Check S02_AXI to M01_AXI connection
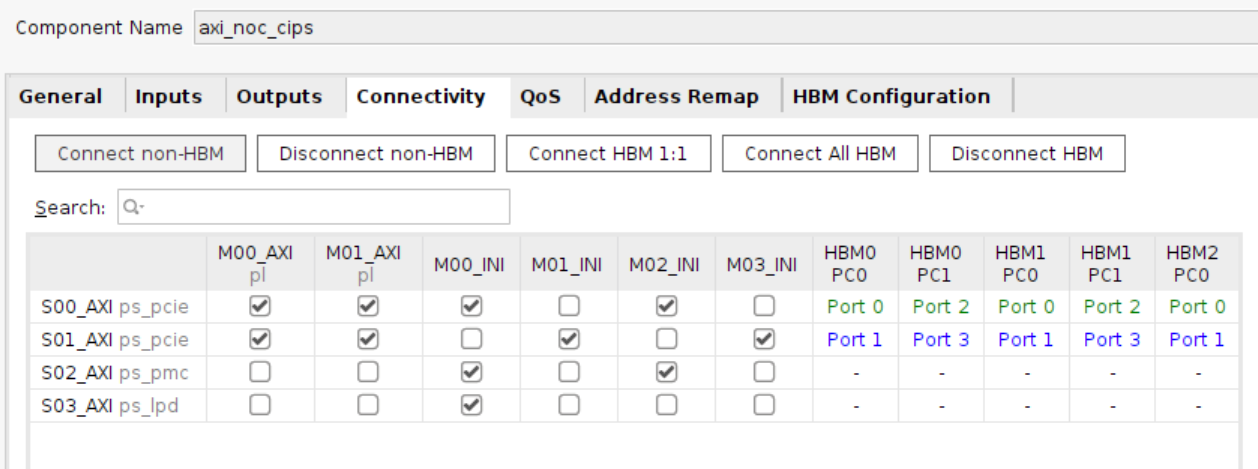This screenshot has width=1258, height=469. click(368, 372)
